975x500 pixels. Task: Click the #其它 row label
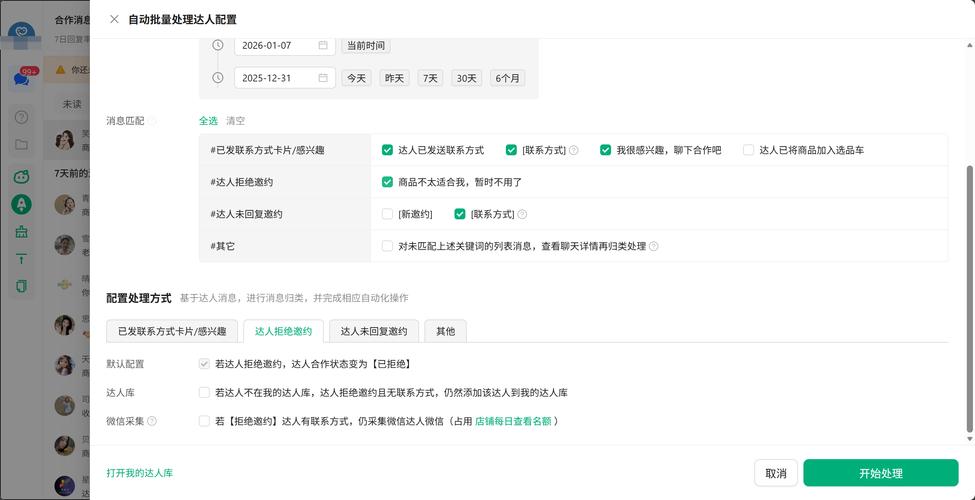[x=223, y=246]
